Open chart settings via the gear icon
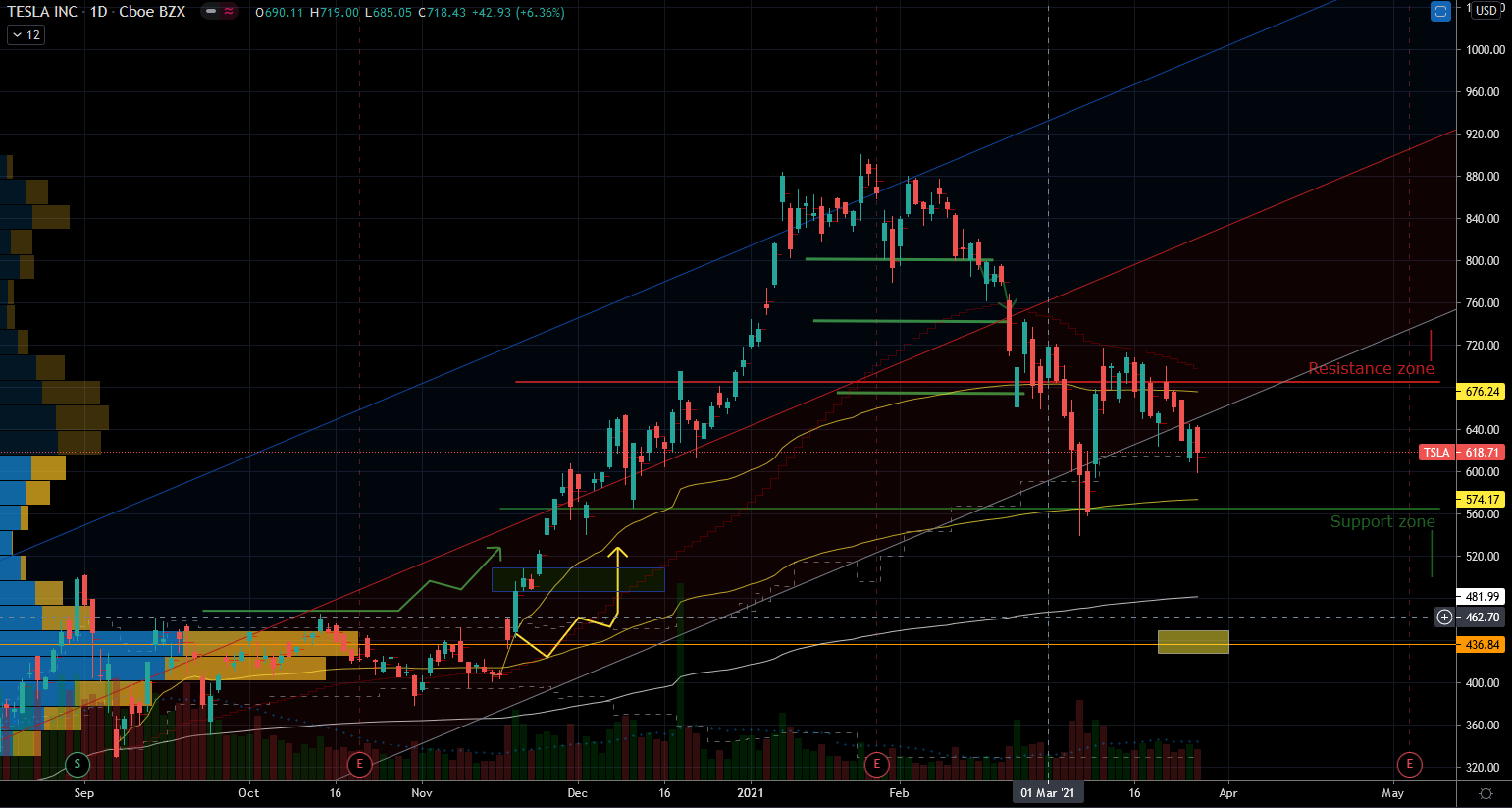 [1486, 793]
